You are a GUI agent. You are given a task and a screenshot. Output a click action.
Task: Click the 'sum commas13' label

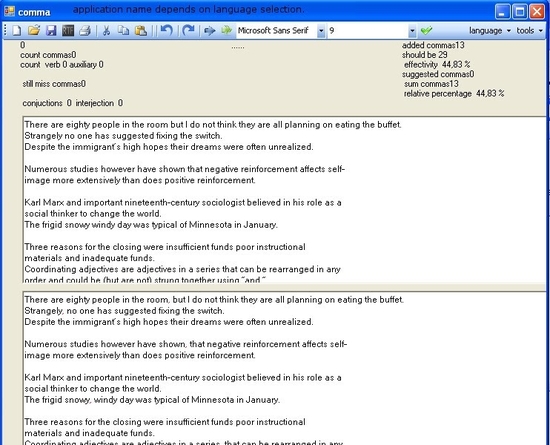[431, 84]
